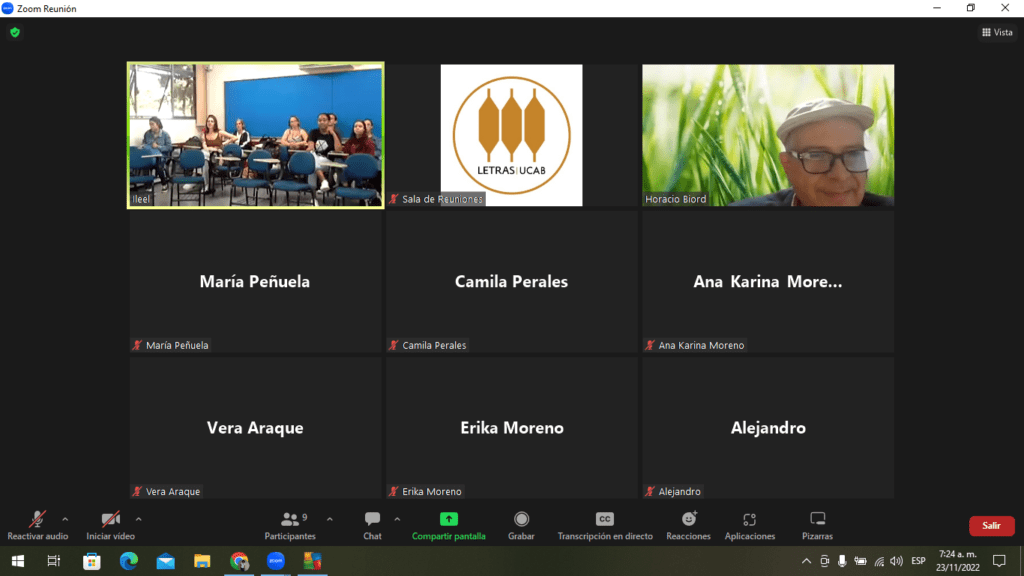Enable Transcripción en directo captions
The height and width of the screenshot is (576, 1024).
tap(604, 520)
